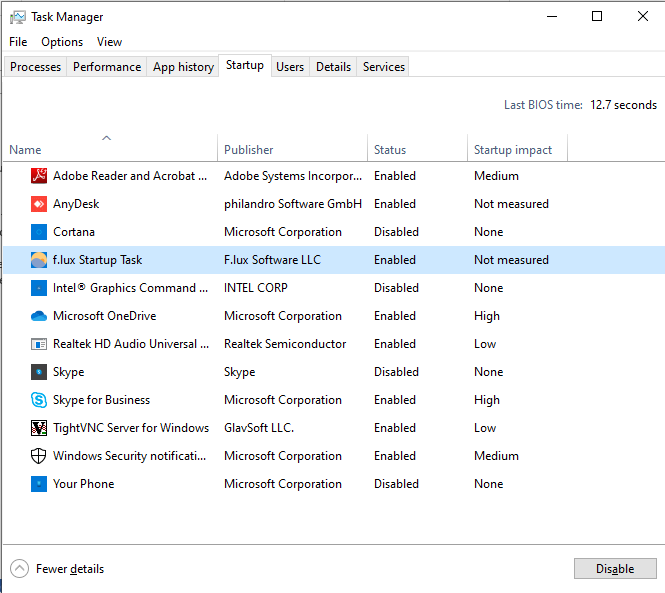665x593 pixels.
Task: Switch to the Services tab
Action: (383, 67)
